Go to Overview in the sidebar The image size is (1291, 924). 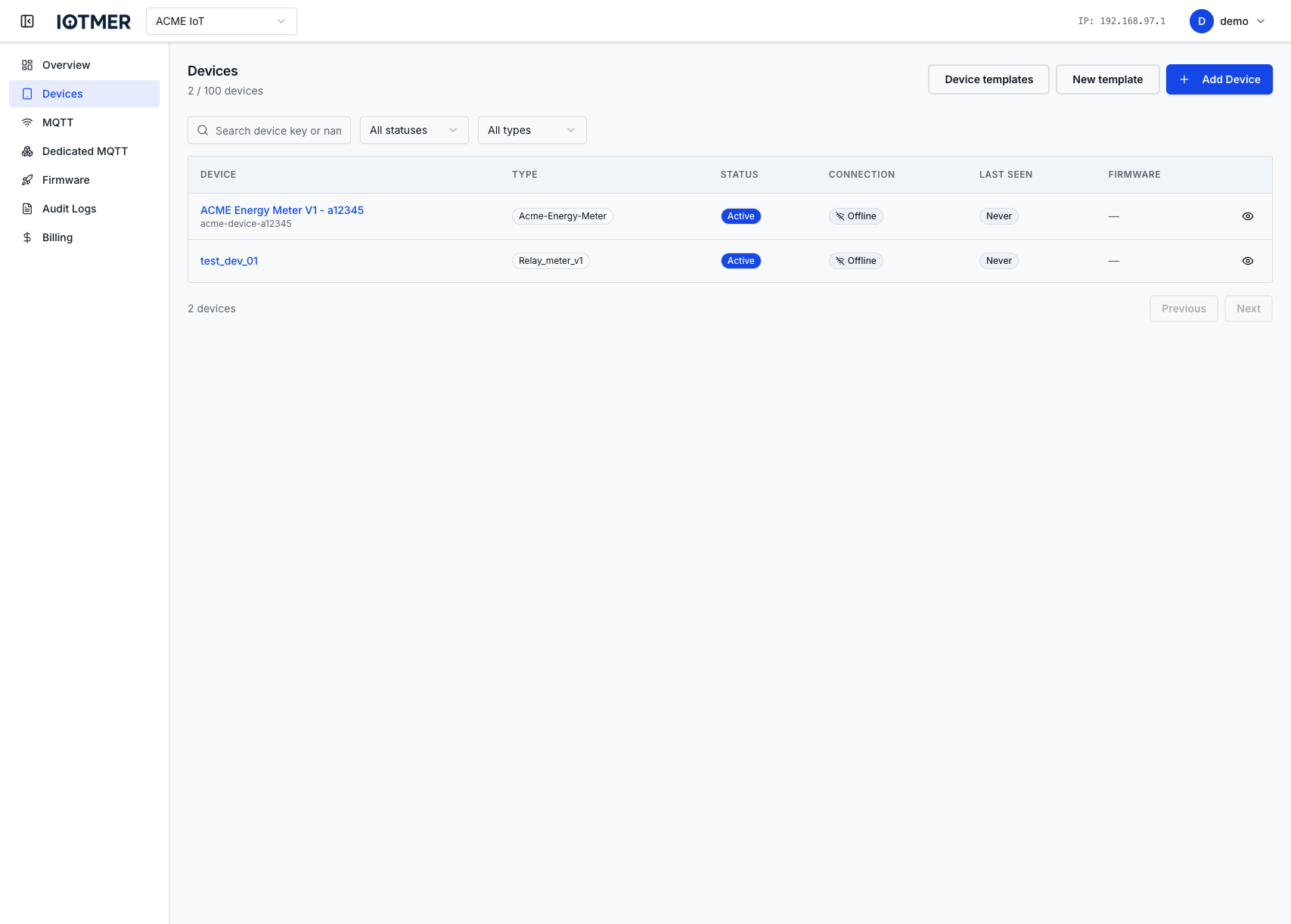pyautogui.click(x=66, y=64)
